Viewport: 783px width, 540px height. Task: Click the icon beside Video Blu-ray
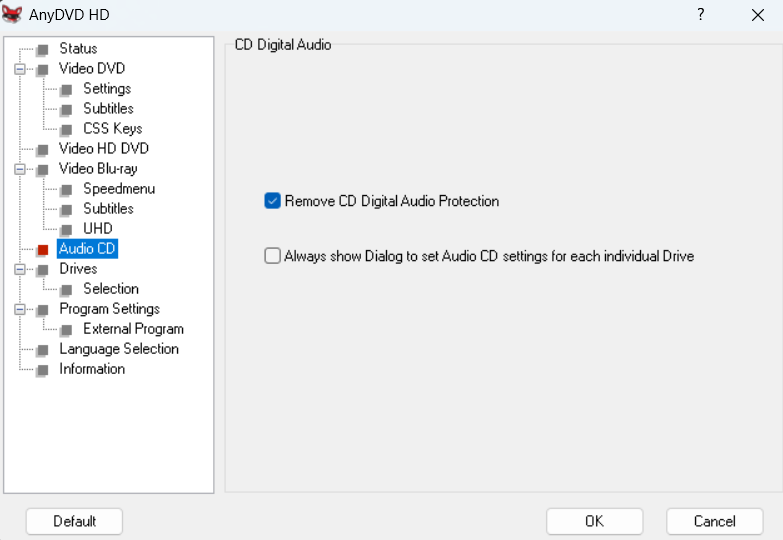pyautogui.click(x=43, y=170)
